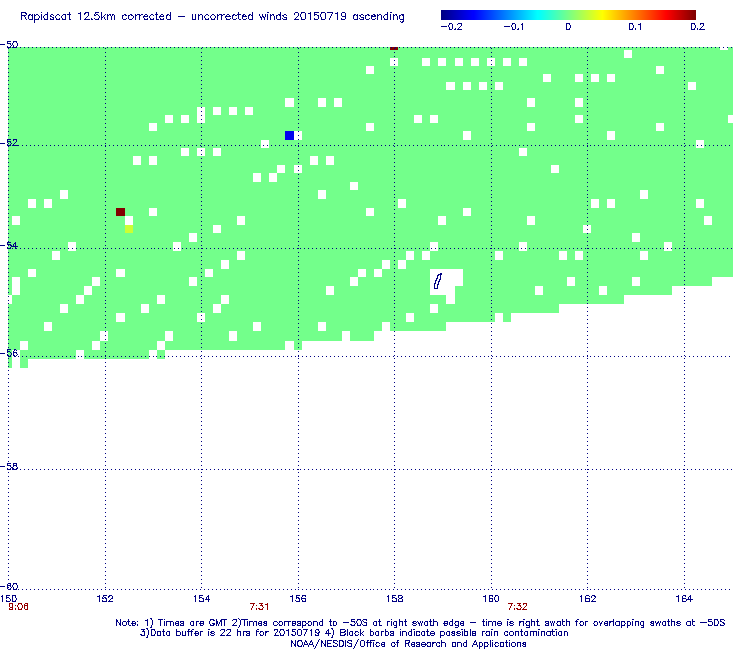Click the -58 latitude axis label
This screenshot has width=740, height=650.
click(x=9, y=466)
